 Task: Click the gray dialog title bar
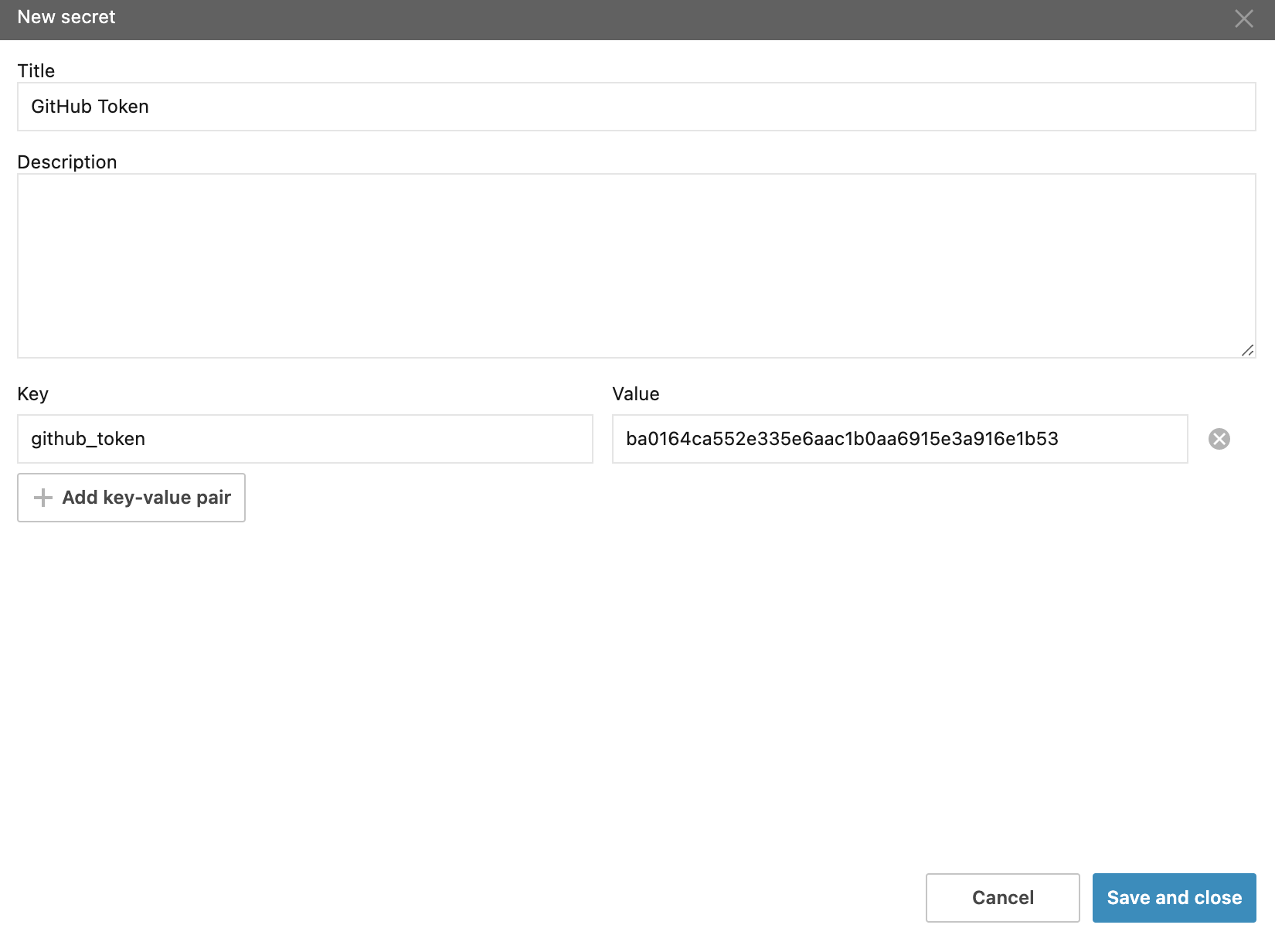tap(618, 19)
